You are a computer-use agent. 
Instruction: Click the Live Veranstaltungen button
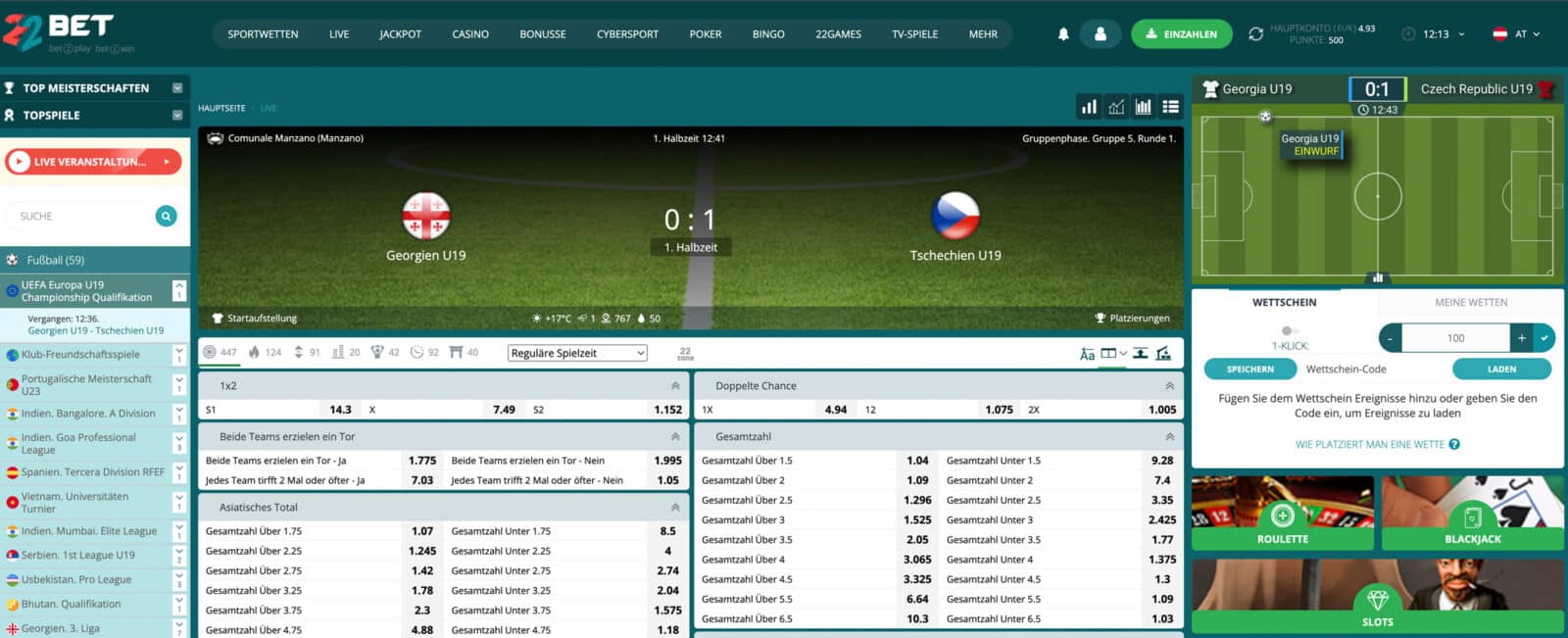pyautogui.click(x=93, y=162)
